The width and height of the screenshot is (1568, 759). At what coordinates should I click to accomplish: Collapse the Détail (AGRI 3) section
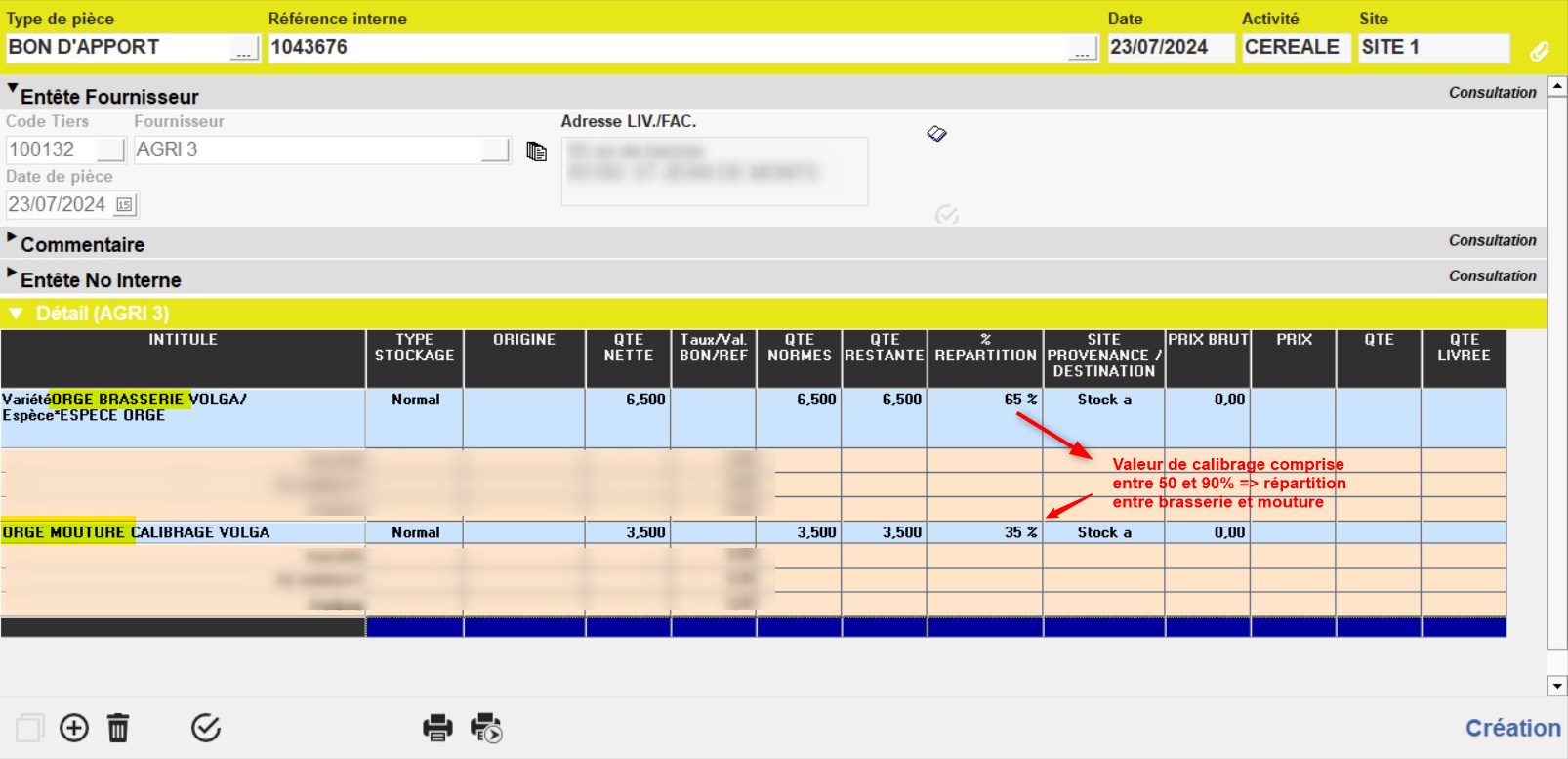(x=16, y=314)
